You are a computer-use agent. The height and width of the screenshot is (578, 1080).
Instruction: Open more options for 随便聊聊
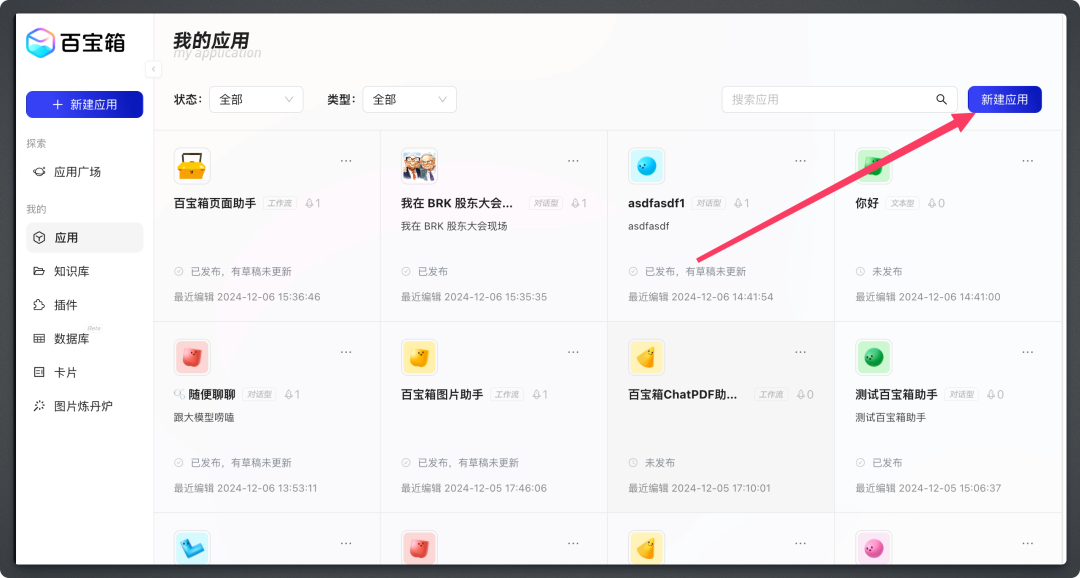346,353
